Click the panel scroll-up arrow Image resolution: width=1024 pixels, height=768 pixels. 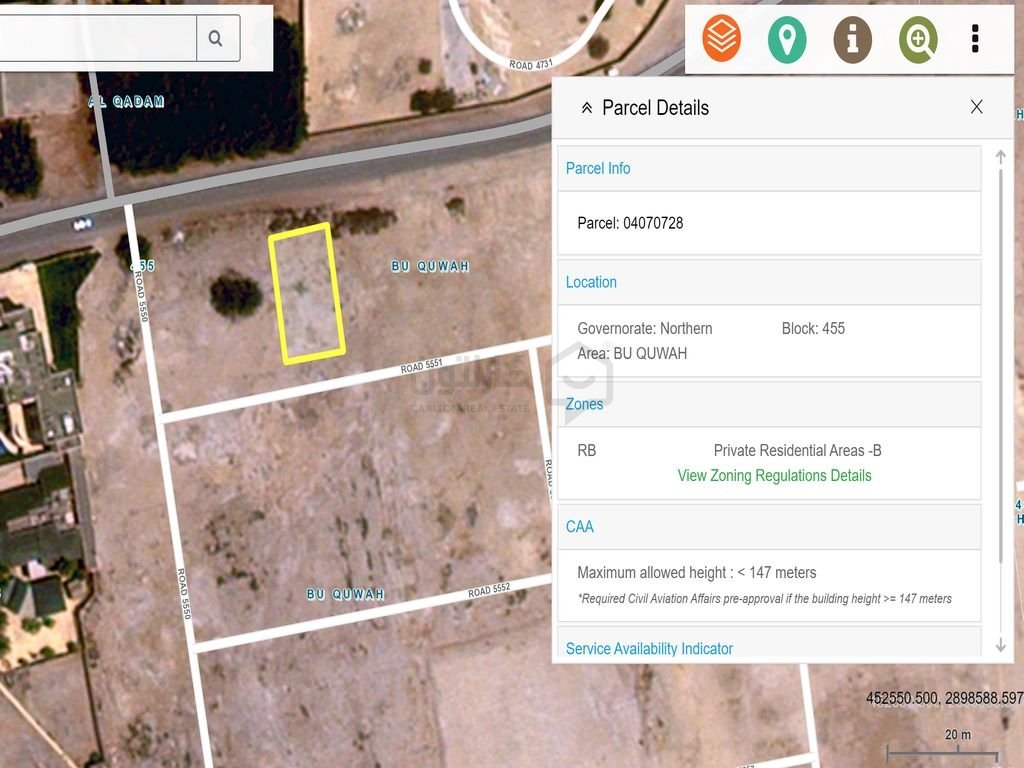1000,157
